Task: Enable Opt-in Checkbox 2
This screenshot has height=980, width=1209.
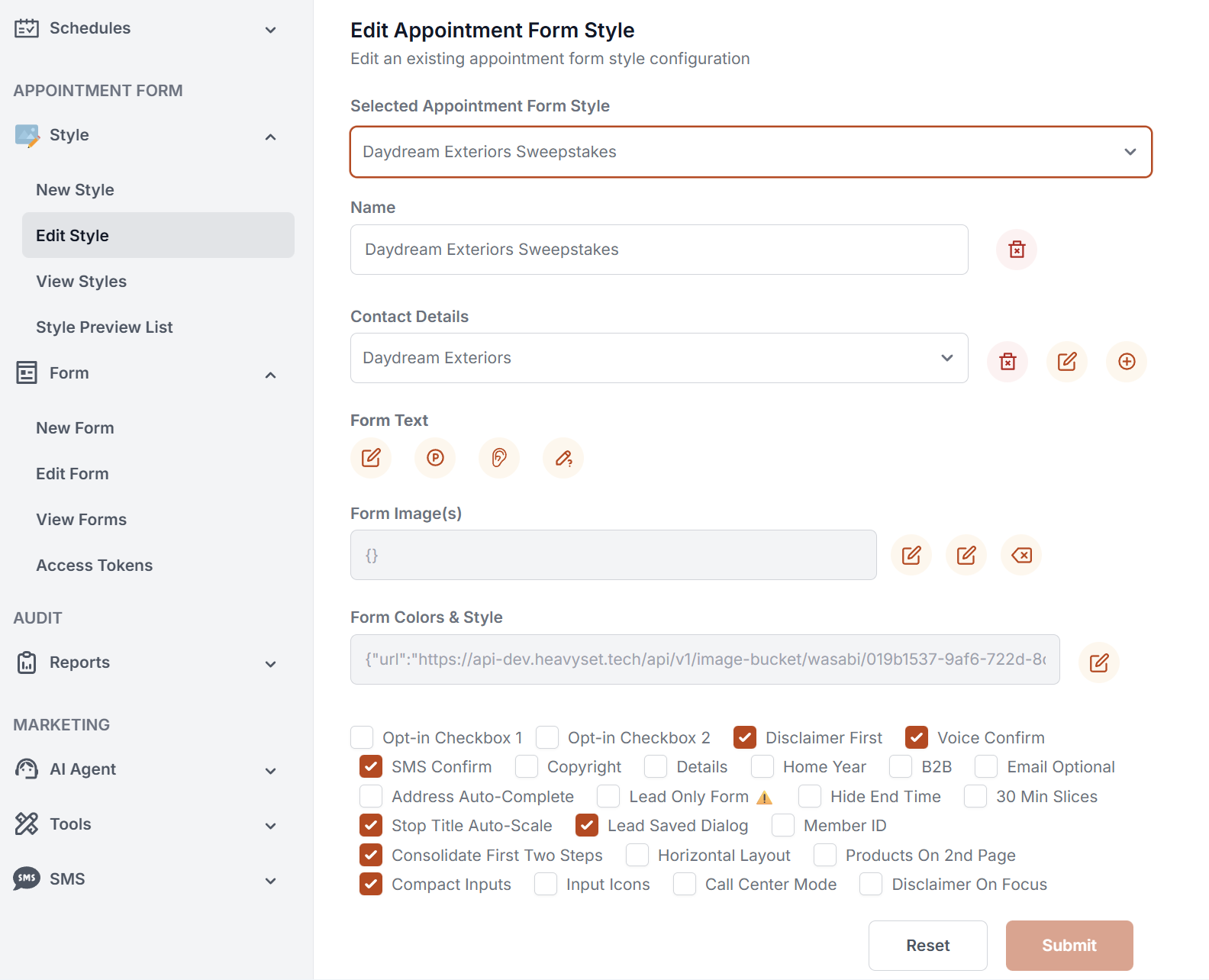Action: 547,738
